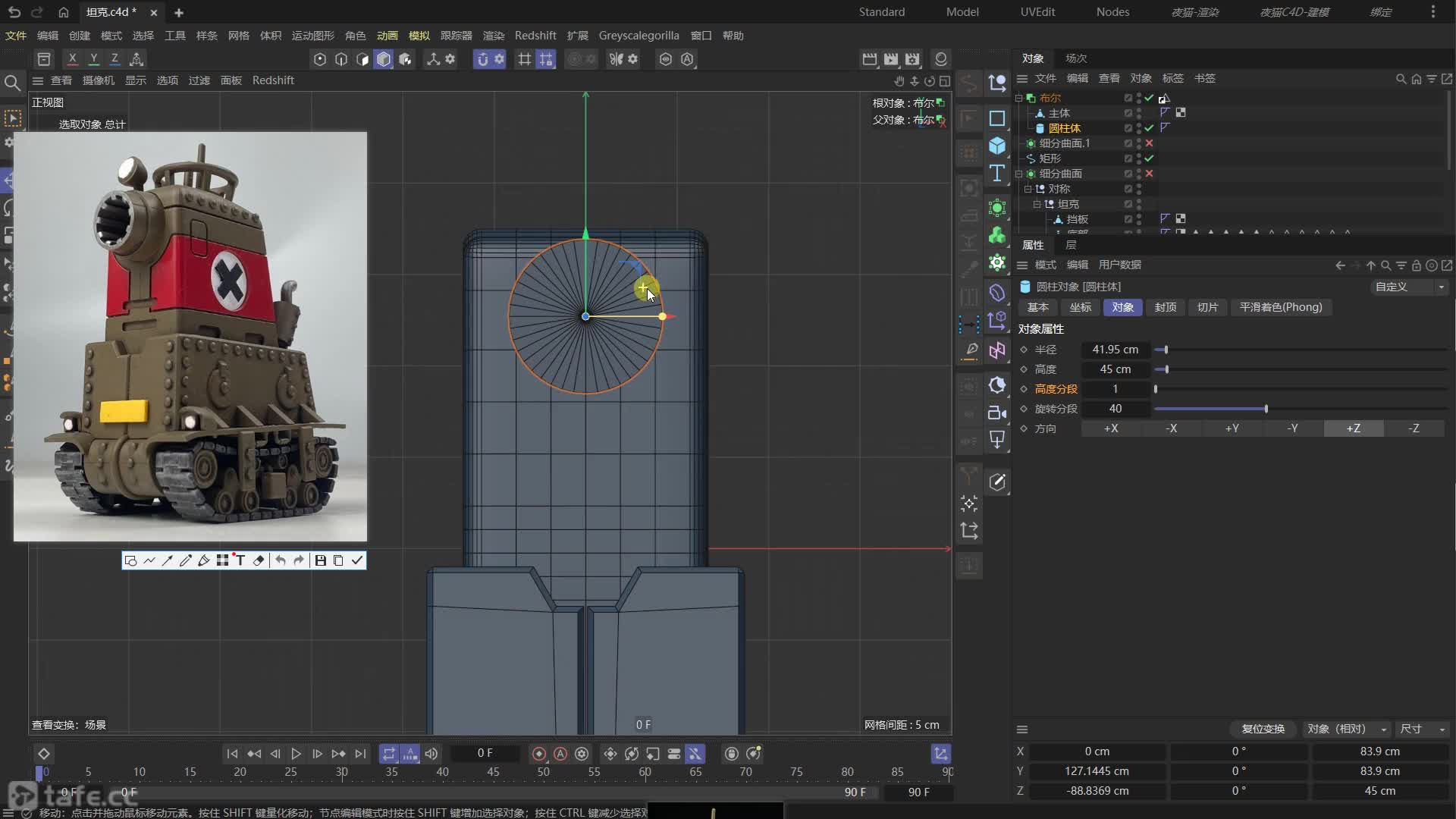Click the Camera object icon
This screenshot has height=819, width=1456.
pyautogui.click(x=997, y=413)
